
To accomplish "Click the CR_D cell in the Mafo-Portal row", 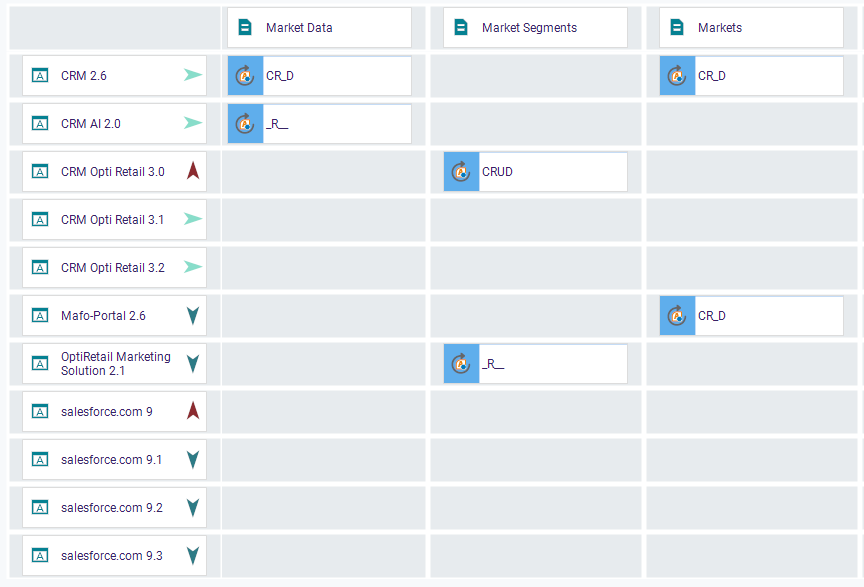I will click(x=768, y=316).
